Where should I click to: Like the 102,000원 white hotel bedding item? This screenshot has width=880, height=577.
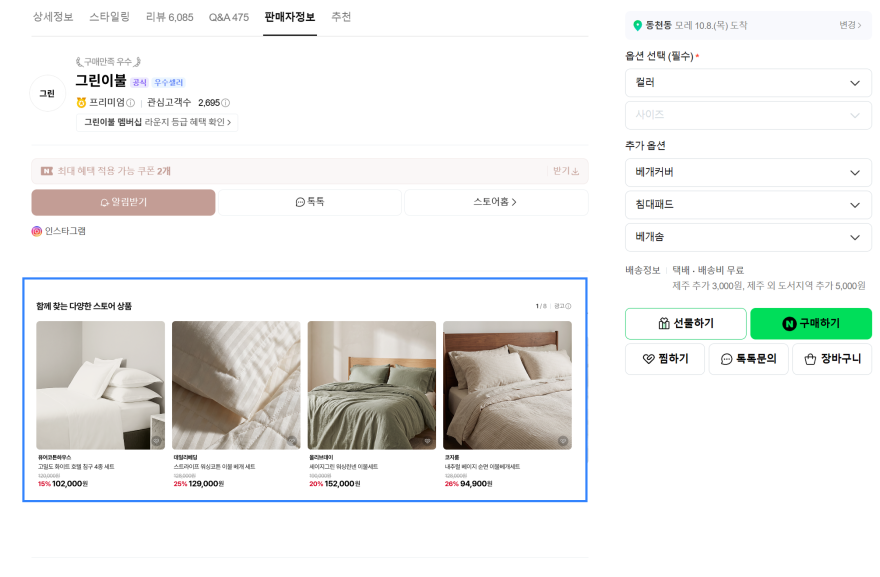tap(156, 441)
